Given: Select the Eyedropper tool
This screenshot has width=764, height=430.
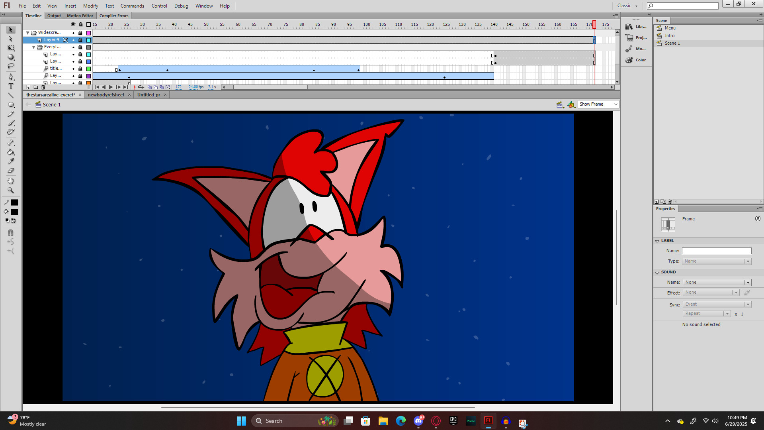Looking at the screenshot, I should tap(10, 161).
